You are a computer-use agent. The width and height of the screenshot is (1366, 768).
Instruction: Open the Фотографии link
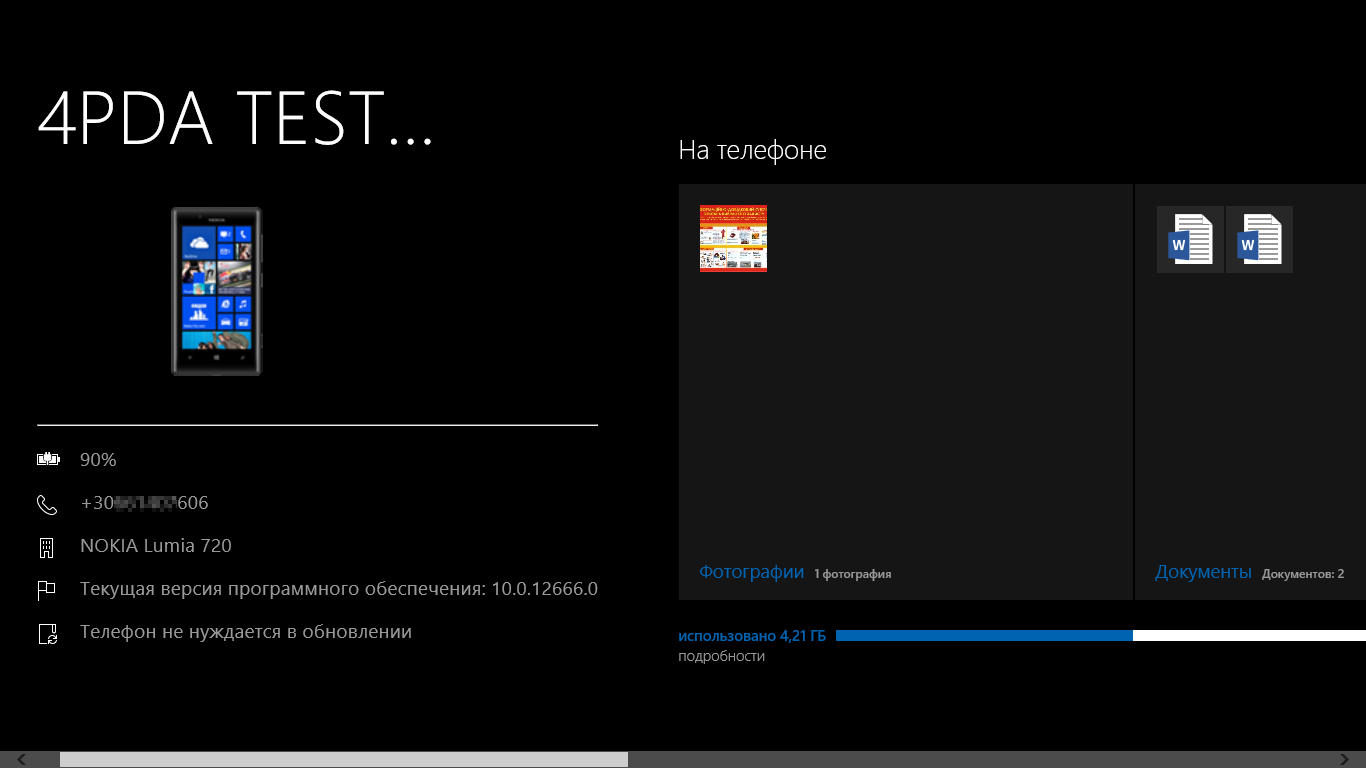[752, 572]
